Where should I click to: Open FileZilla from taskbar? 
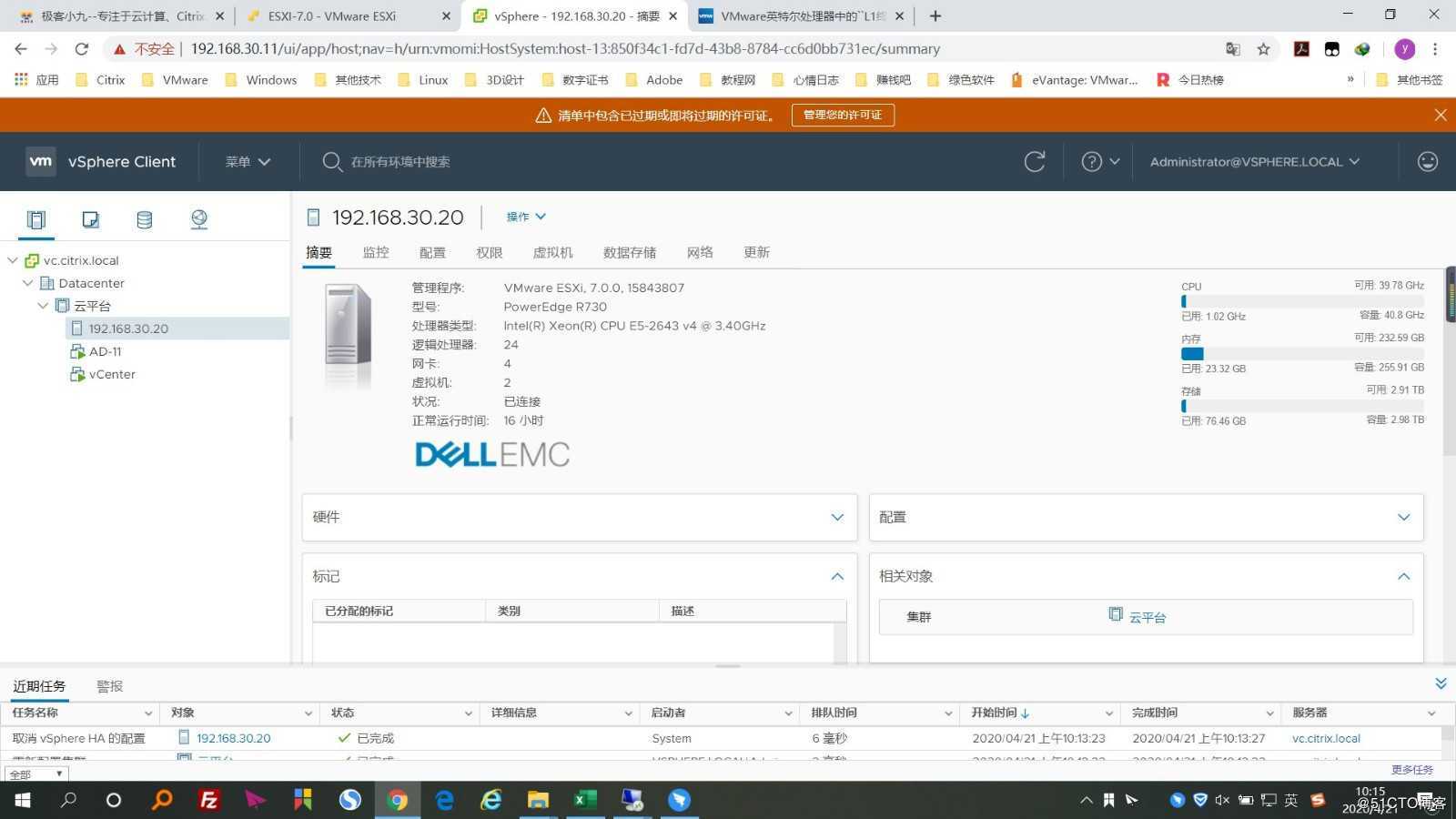(x=208, y=801)
